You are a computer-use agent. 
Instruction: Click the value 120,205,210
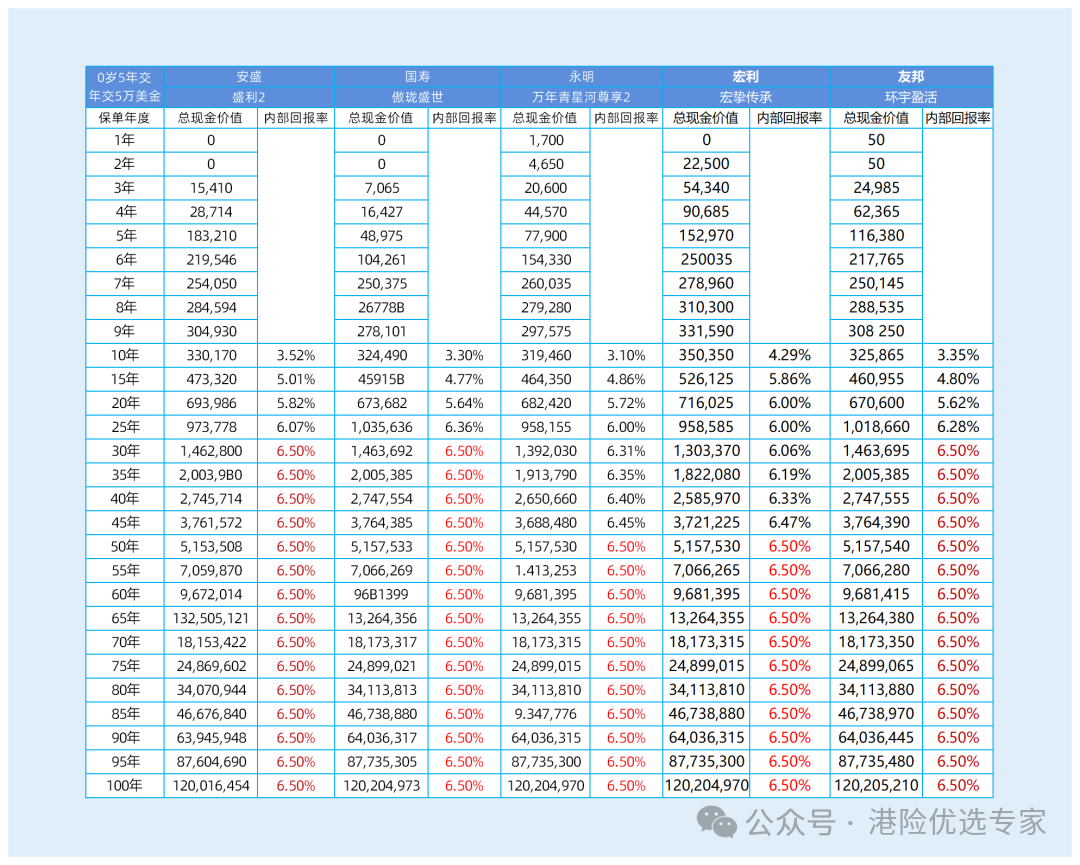click(876, 786)
